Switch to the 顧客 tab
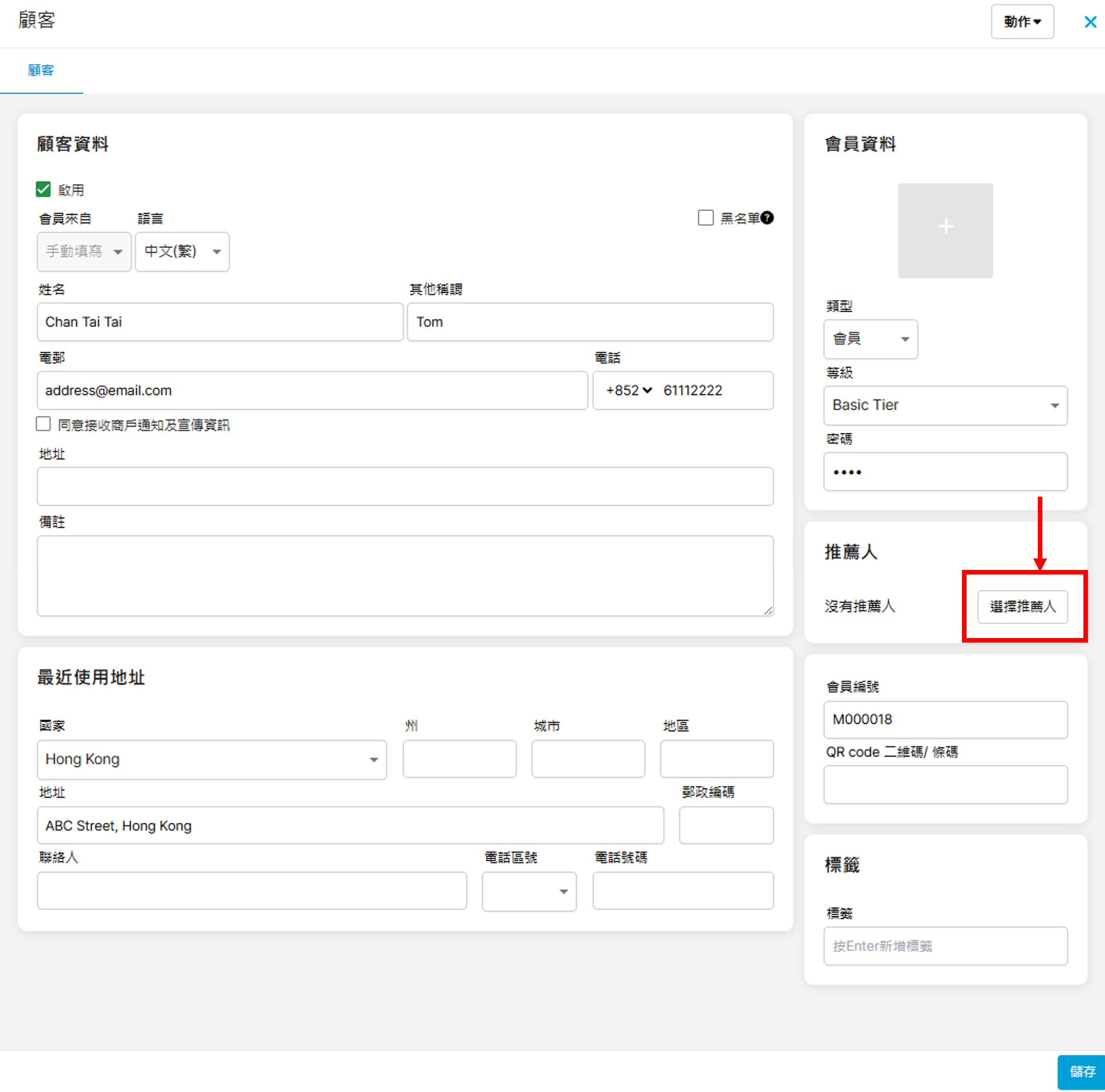 pos(41,70)
